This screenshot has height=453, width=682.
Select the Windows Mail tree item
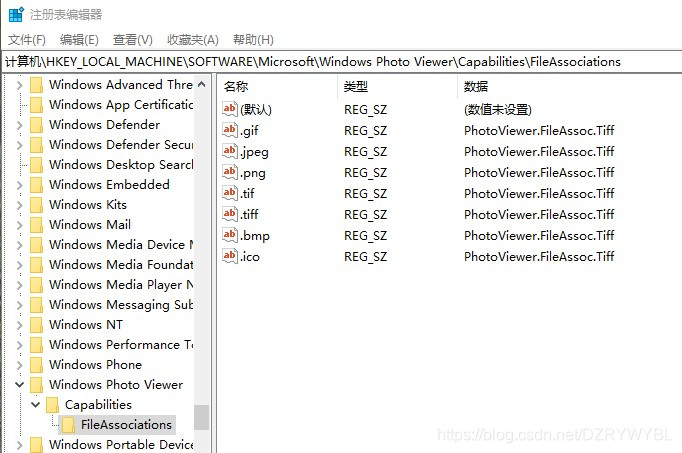click(x=90, y=225)
